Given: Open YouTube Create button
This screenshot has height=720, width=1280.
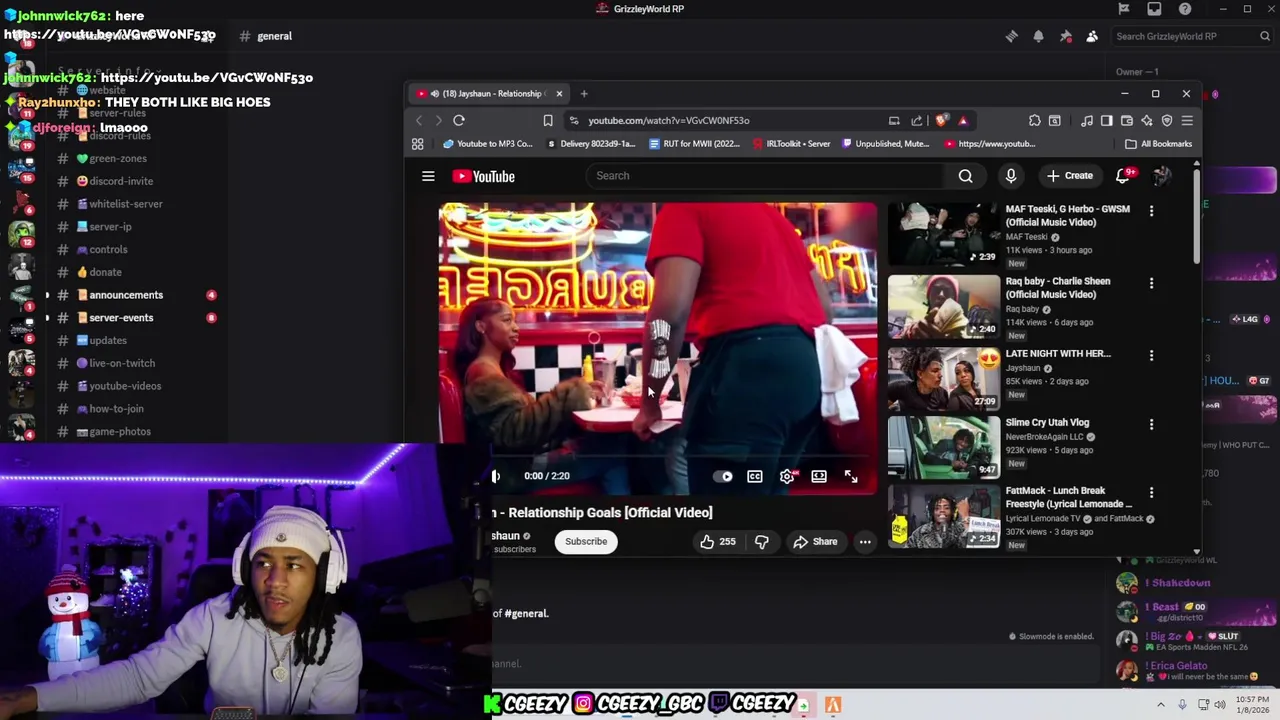Looking at the screenshot, I should 1070,176.
